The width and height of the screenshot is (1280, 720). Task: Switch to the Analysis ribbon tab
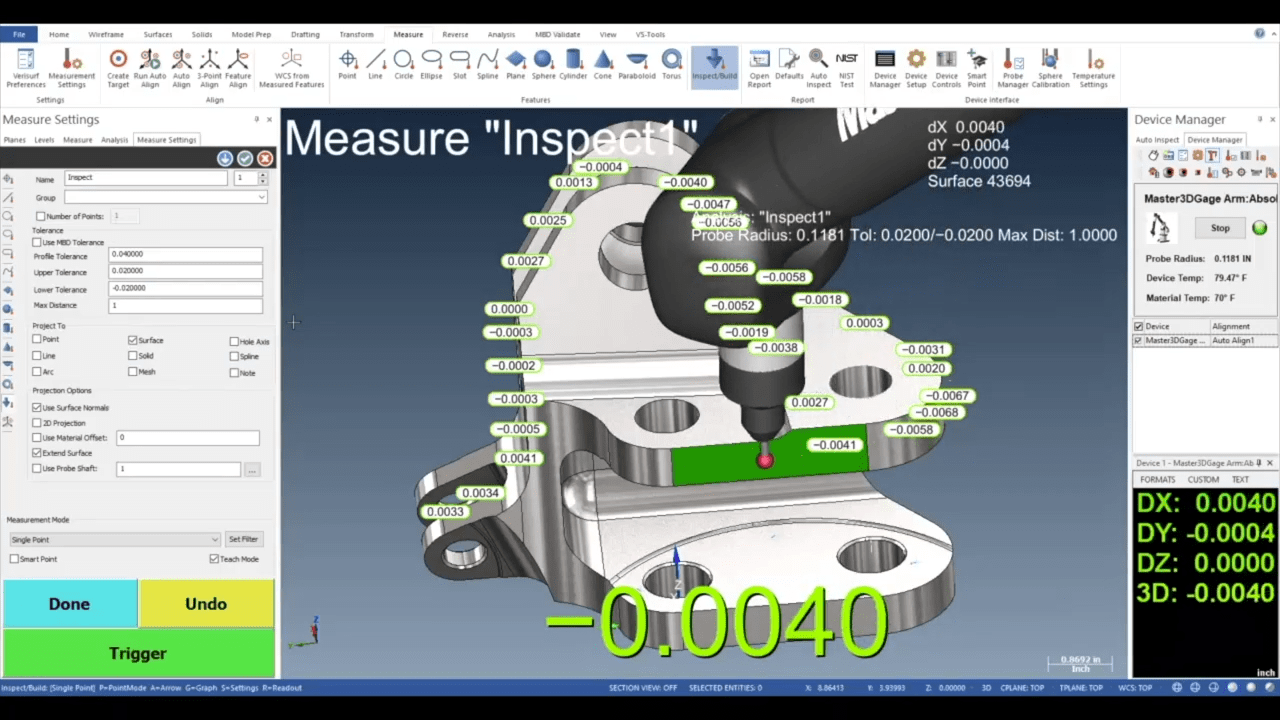tap(501, 34)
